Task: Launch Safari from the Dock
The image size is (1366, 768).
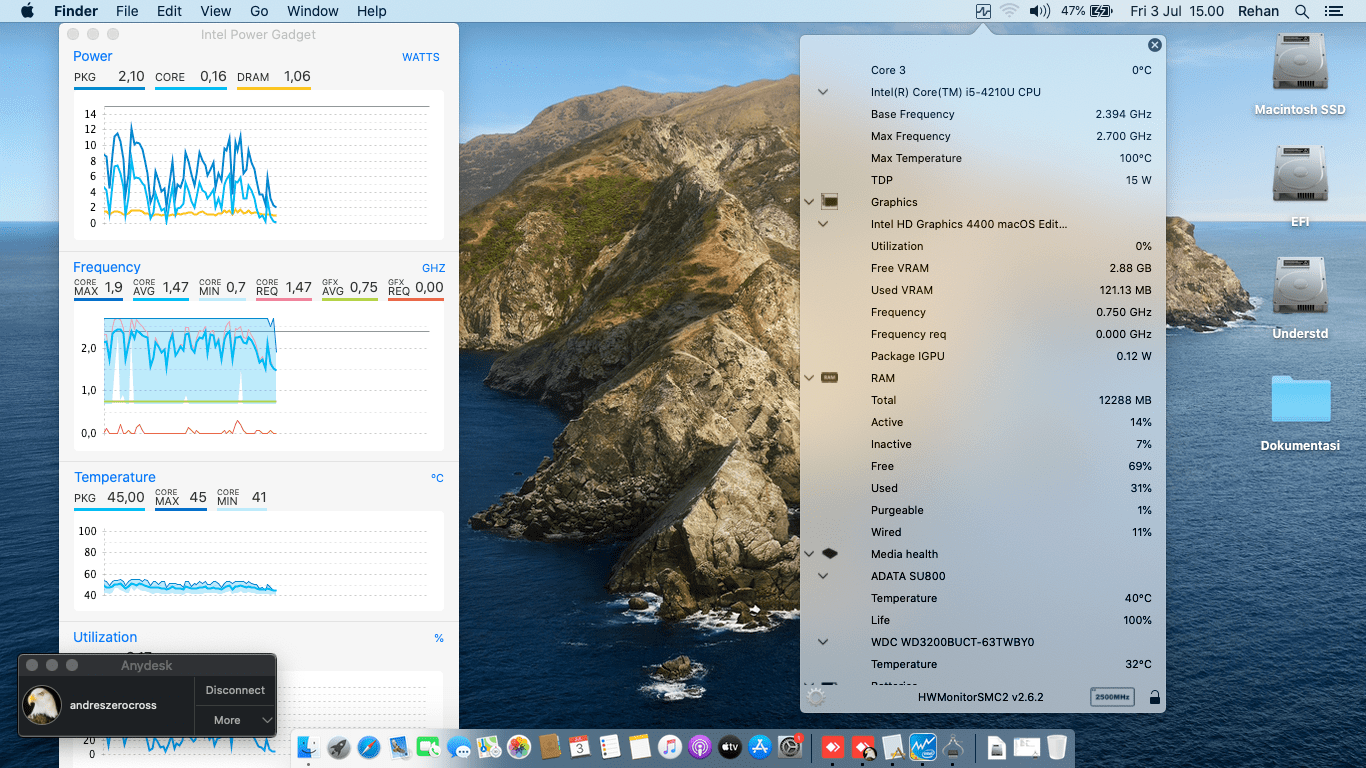Action: [369, 747]
